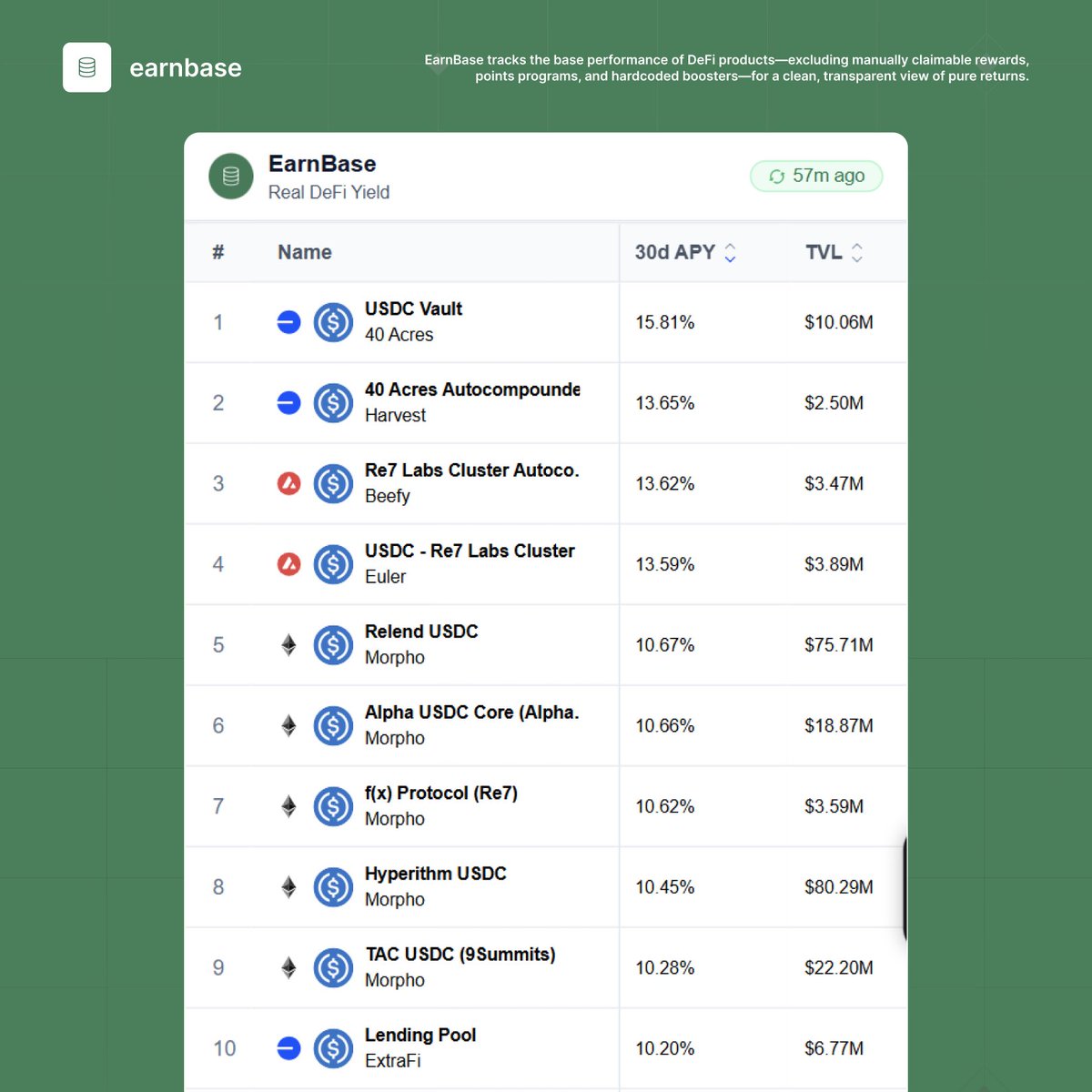This screenshot has height=1092, width=1092.
Task: Click USDC coin icon in Beefy row
Action: (x=333, y=483)
